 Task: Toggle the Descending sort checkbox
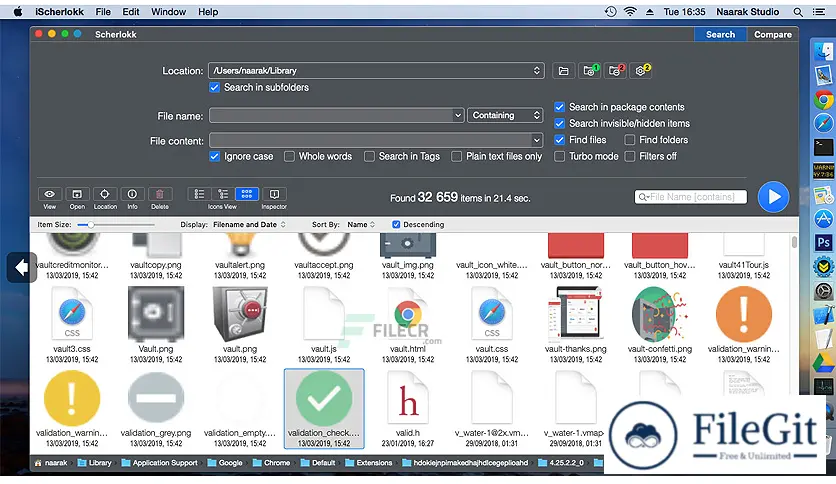pyautogui.click(x=396, y=224)
